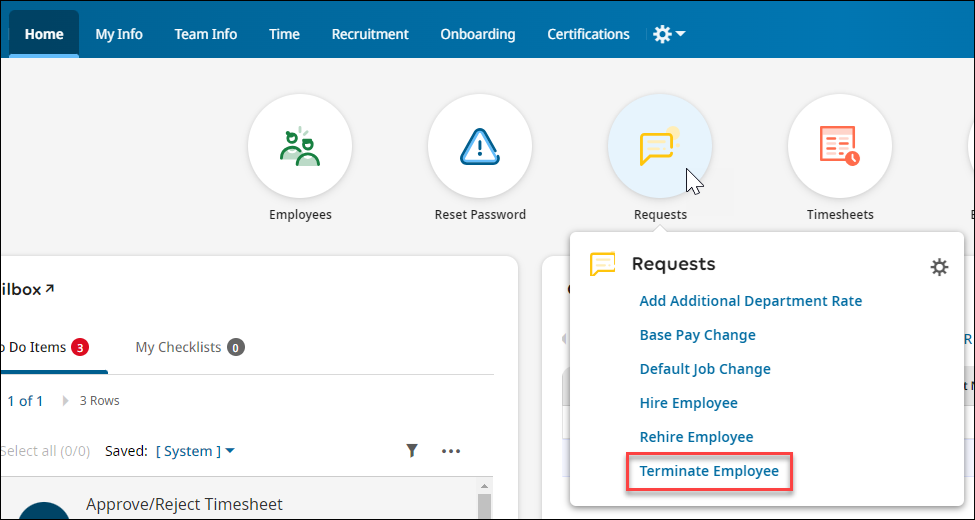The width and height of the screenshot is (975, 520).
Task: Click Add Additional Department Rate link
Action: (x=751, y=301)
